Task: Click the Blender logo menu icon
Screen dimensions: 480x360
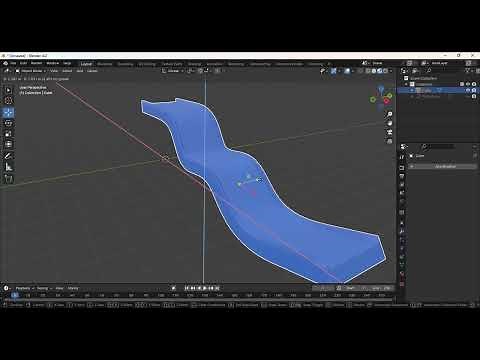Action: (x=5, y=63)
